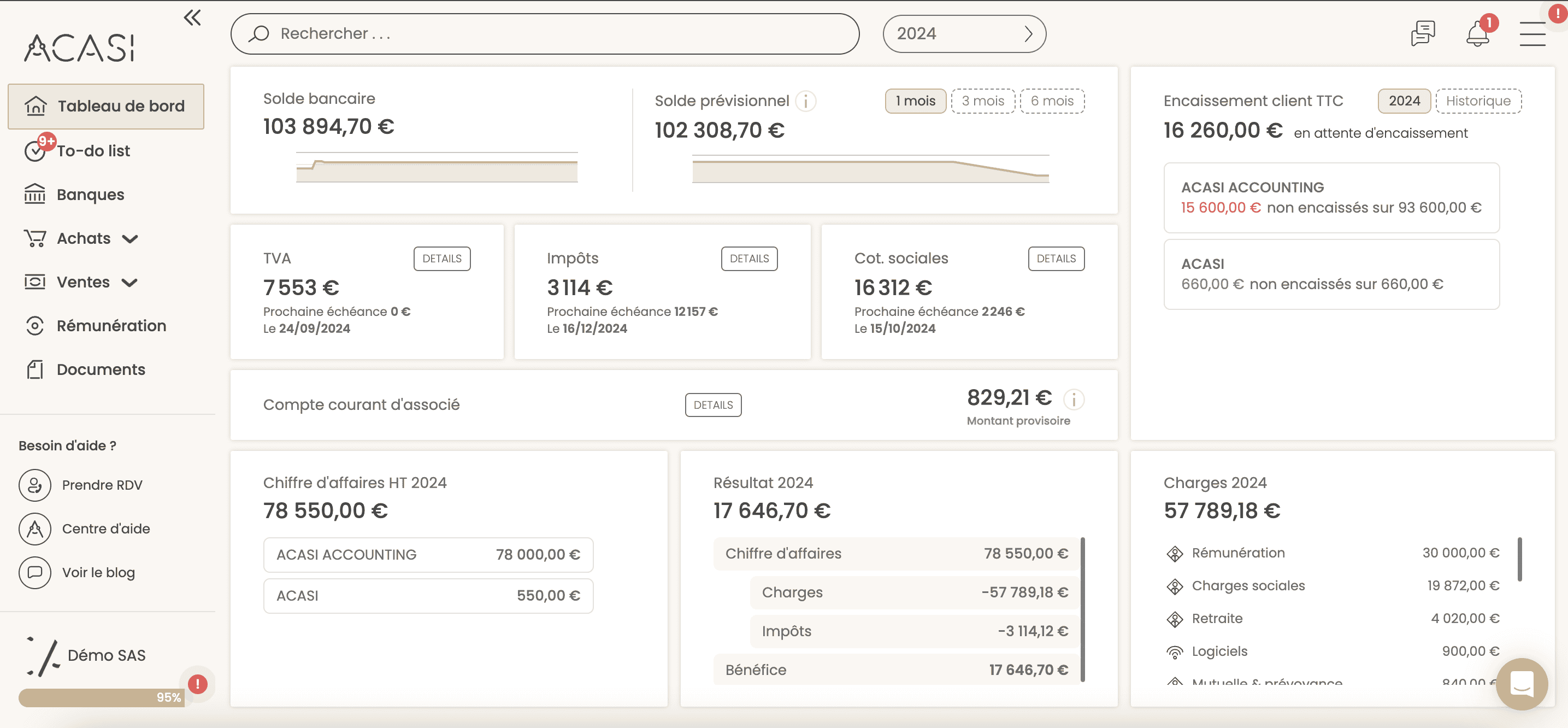Click the 95% profile progress bar

pyautogui.click(x=102, y=697)
